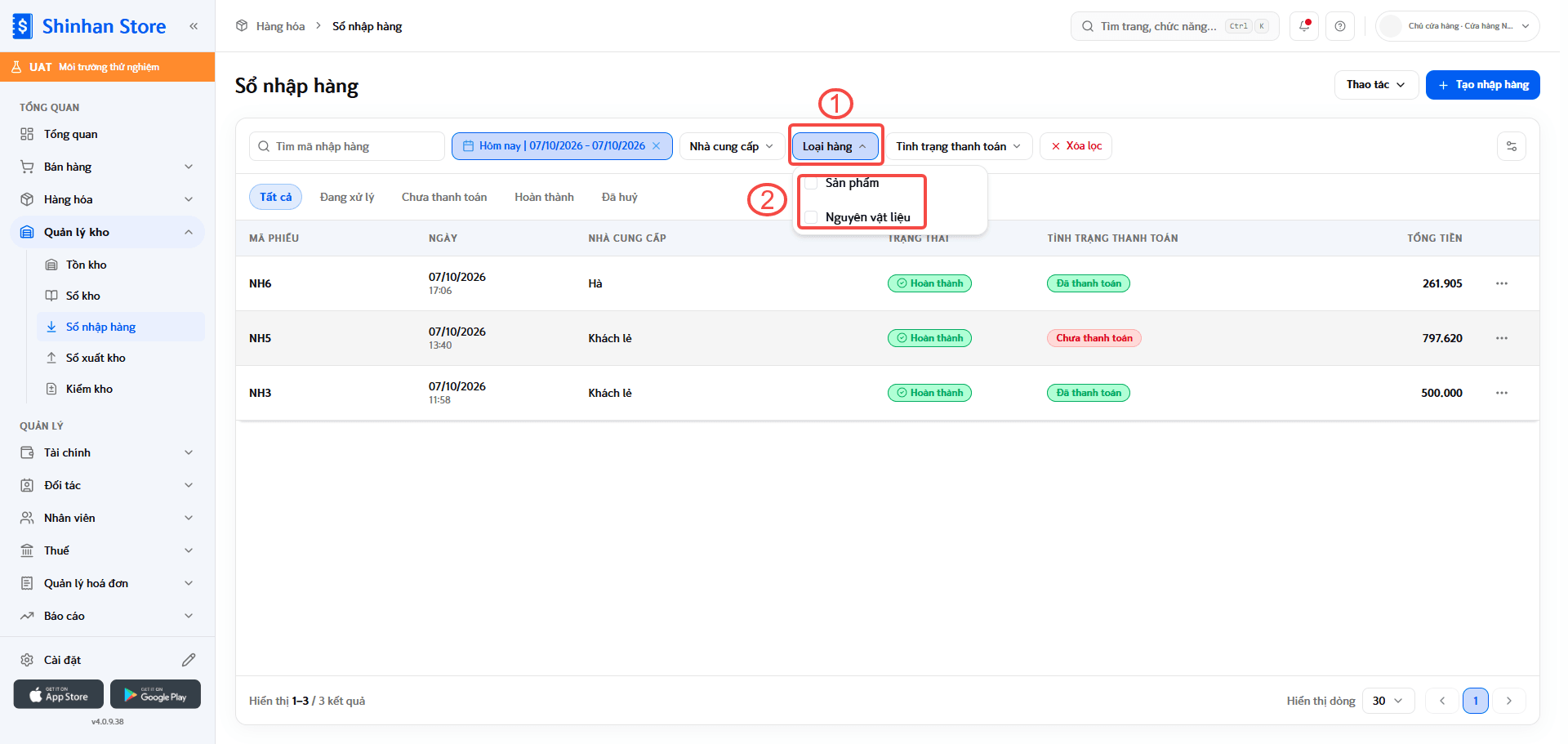Open the App Store download badge
This screenshot has width=1568, height=744.
(x=59, y=694)
